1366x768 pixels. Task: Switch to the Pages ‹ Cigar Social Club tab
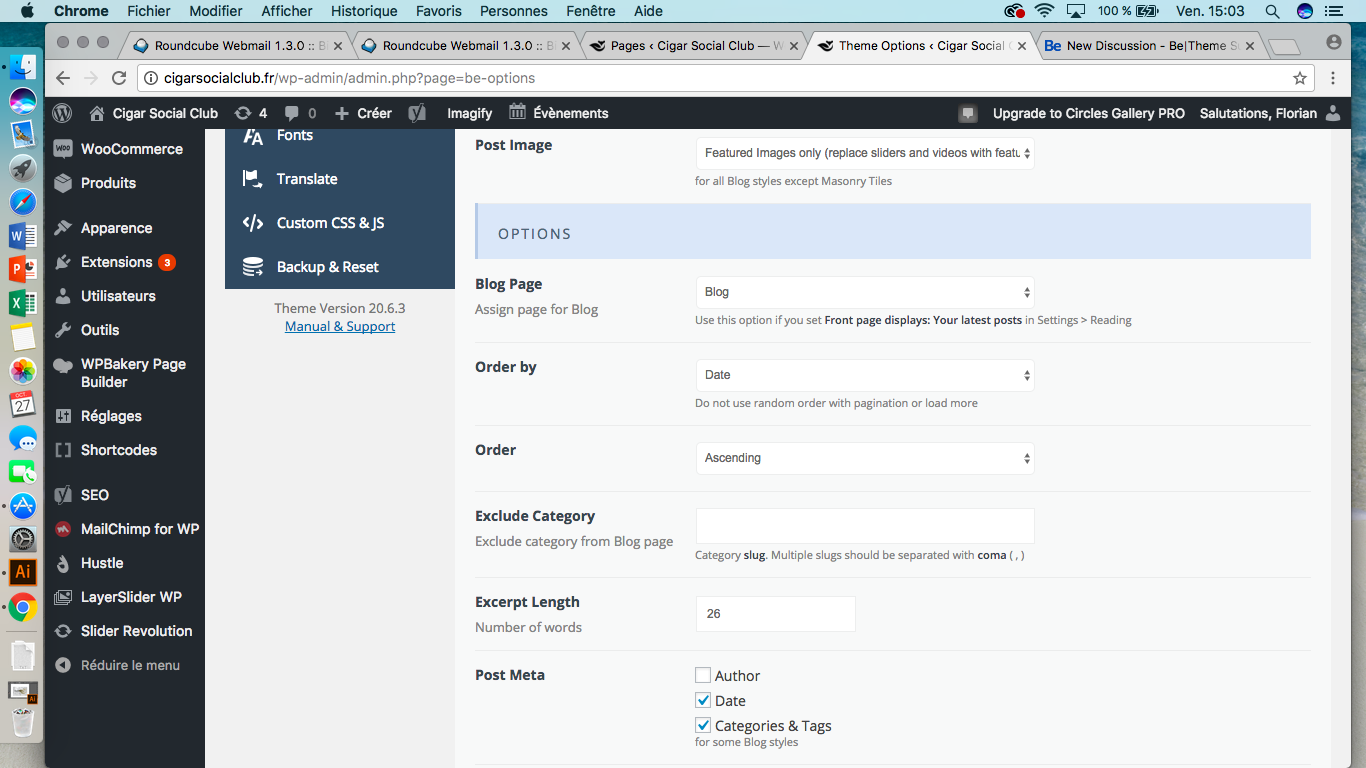694,45
